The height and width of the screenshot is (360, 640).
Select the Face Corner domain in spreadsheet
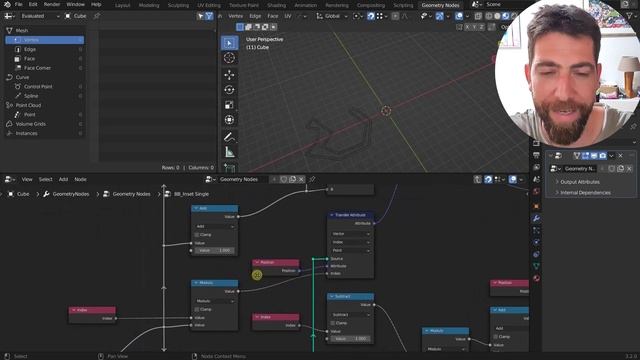tap(45, 68)
